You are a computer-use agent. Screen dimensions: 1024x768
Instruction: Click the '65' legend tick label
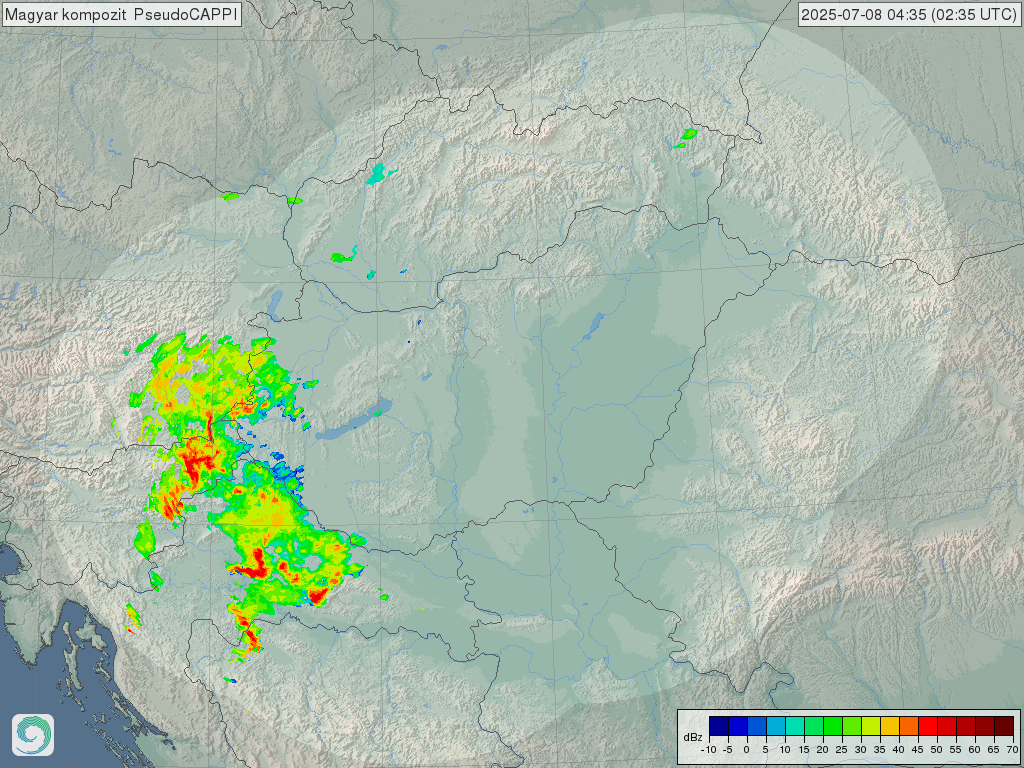(x=993, y=750)
